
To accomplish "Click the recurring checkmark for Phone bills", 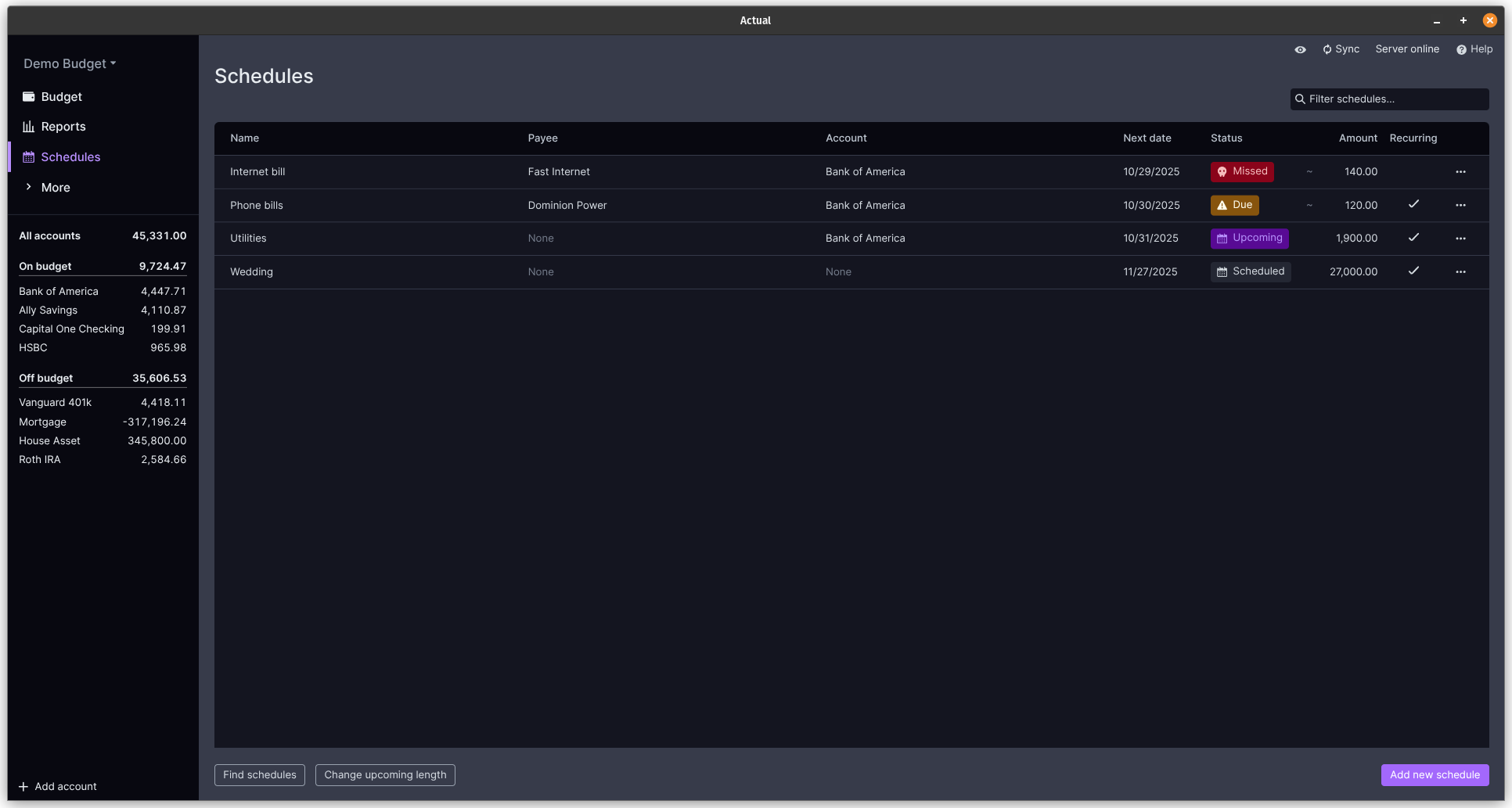I will (x=1413, y=204).
